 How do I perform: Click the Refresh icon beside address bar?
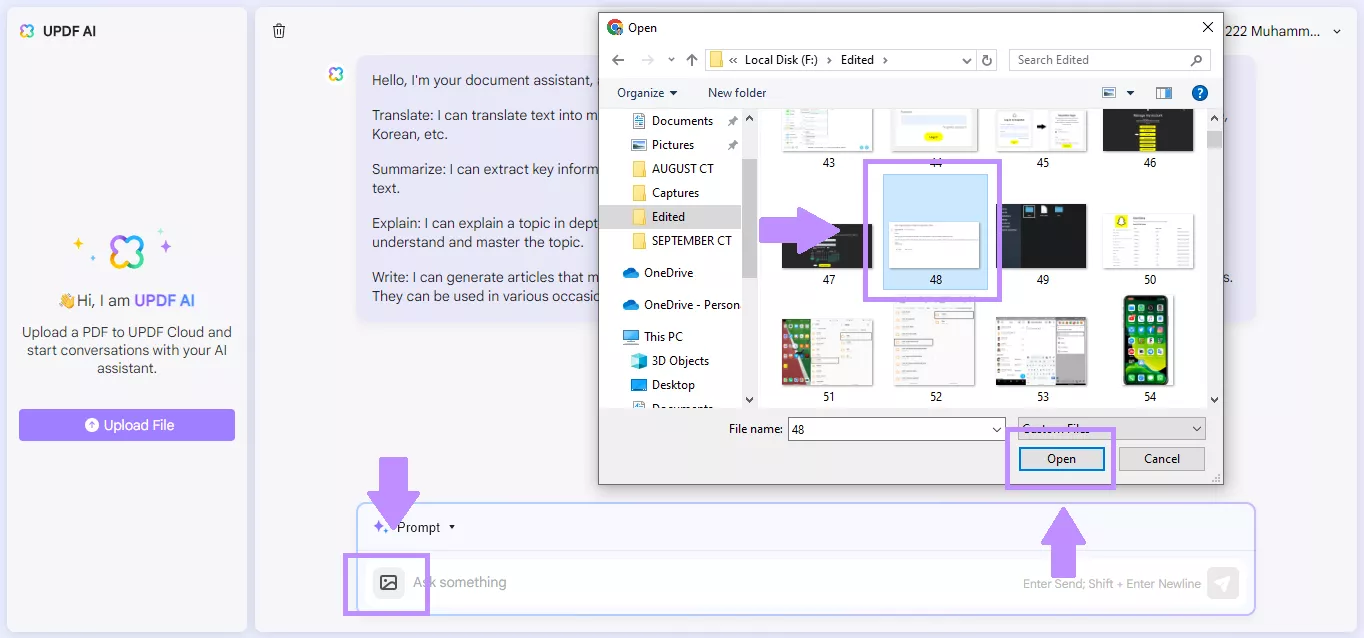(x=988, y=60)
